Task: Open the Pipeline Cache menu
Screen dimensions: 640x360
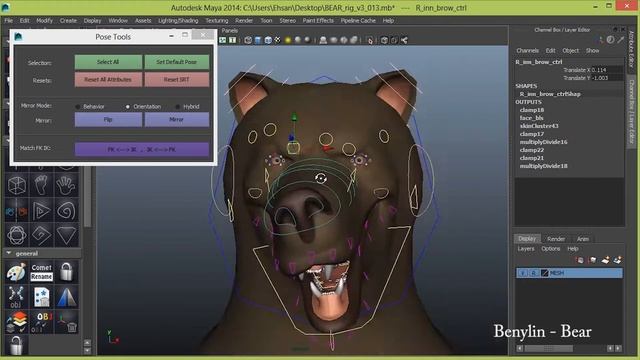Action: 358,20
